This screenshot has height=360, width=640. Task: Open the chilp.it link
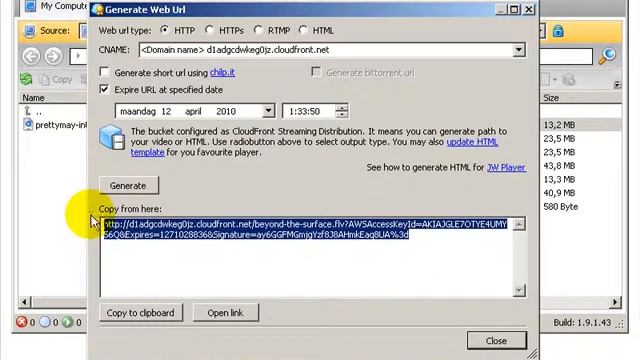coord(222,73)
